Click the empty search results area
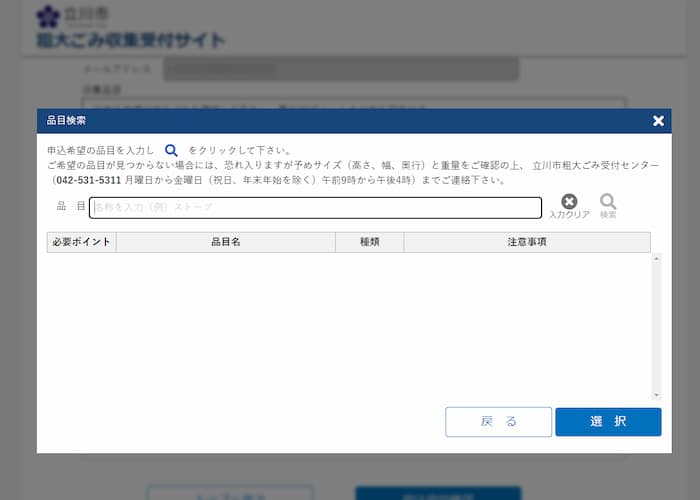This screenshot has height=500, width=700. [x=348, y=326]
